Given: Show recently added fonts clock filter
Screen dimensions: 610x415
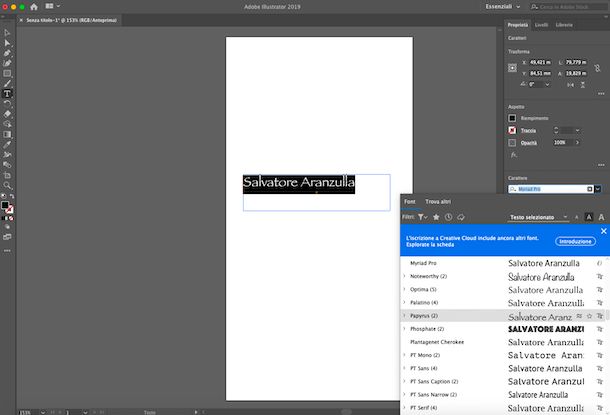Looking at the screenshot, I should [449, 217].
